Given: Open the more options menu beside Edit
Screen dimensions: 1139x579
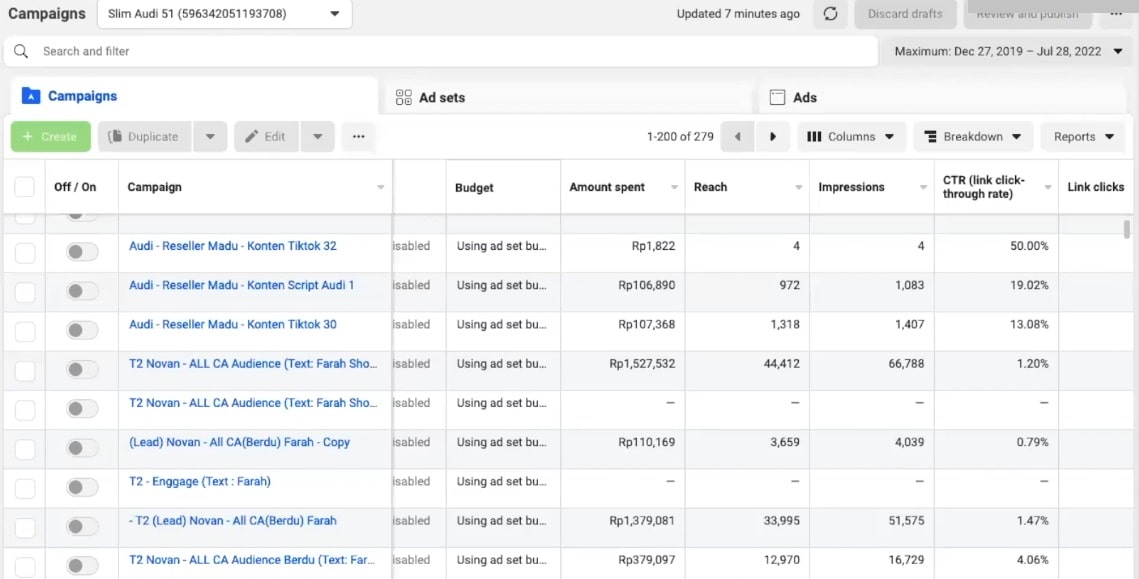Looking at the screenshot, I should pyautogui.click(x=358, y=137).
